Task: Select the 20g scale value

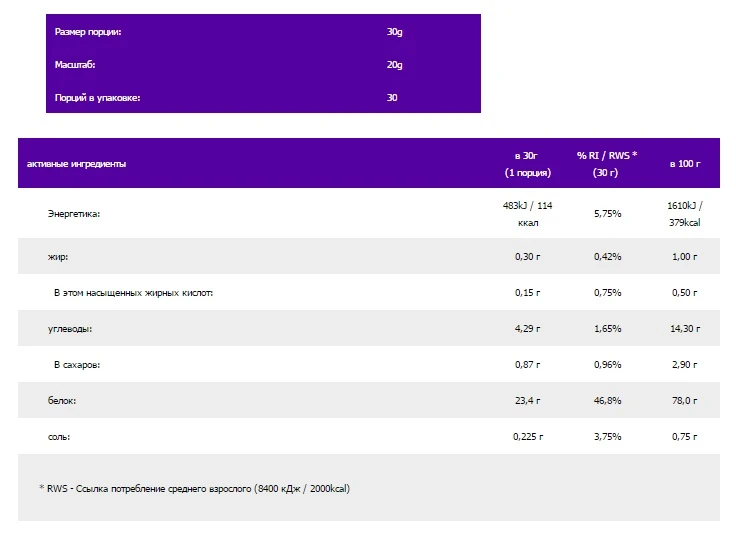Action: [394, 65]
